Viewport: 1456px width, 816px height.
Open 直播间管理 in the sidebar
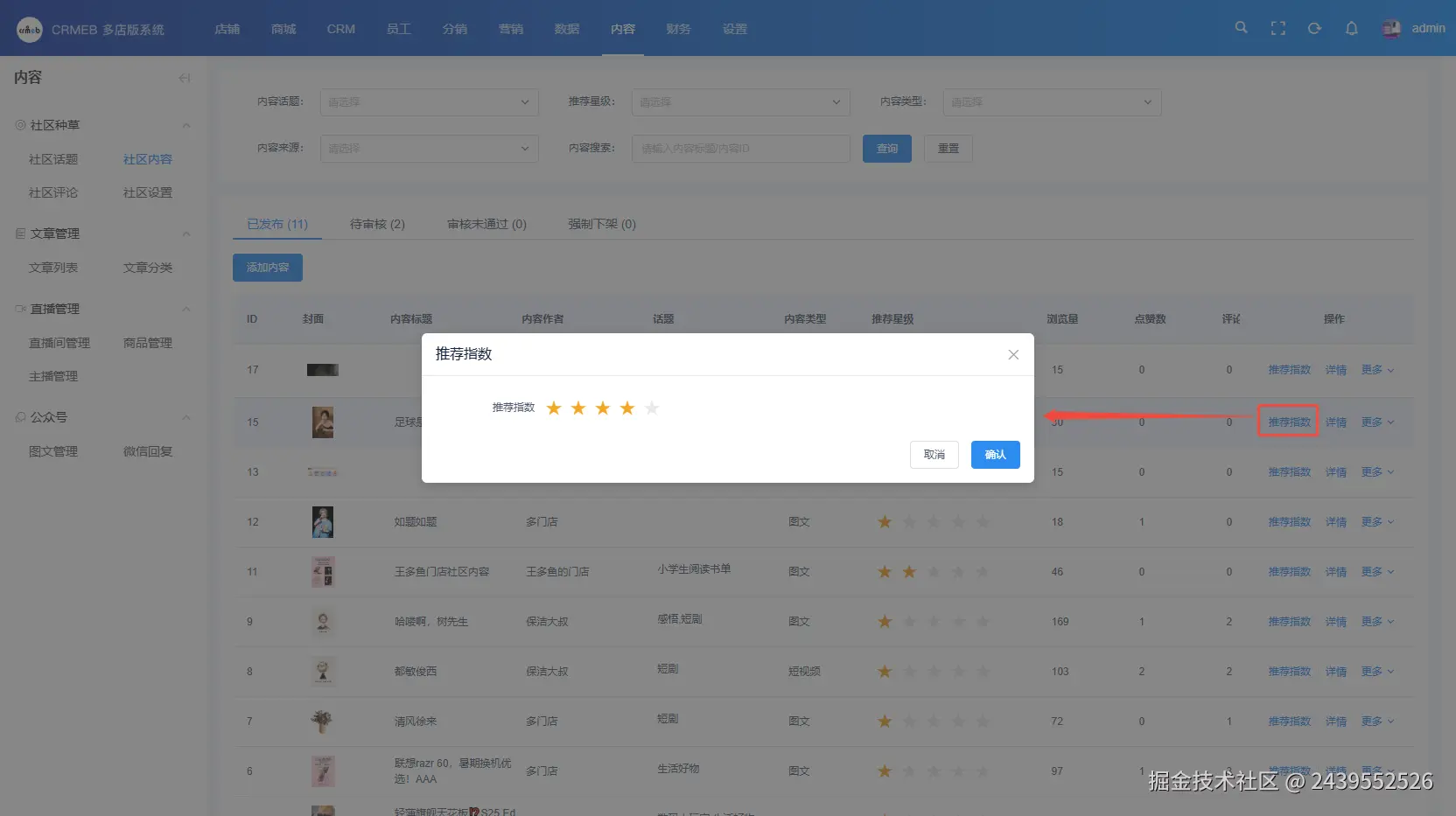pos(59,343)
